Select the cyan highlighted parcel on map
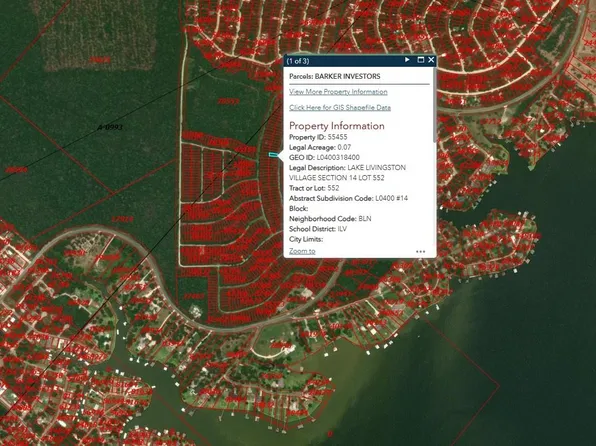The height and width of the screenshot is (446, 596). 273,155
